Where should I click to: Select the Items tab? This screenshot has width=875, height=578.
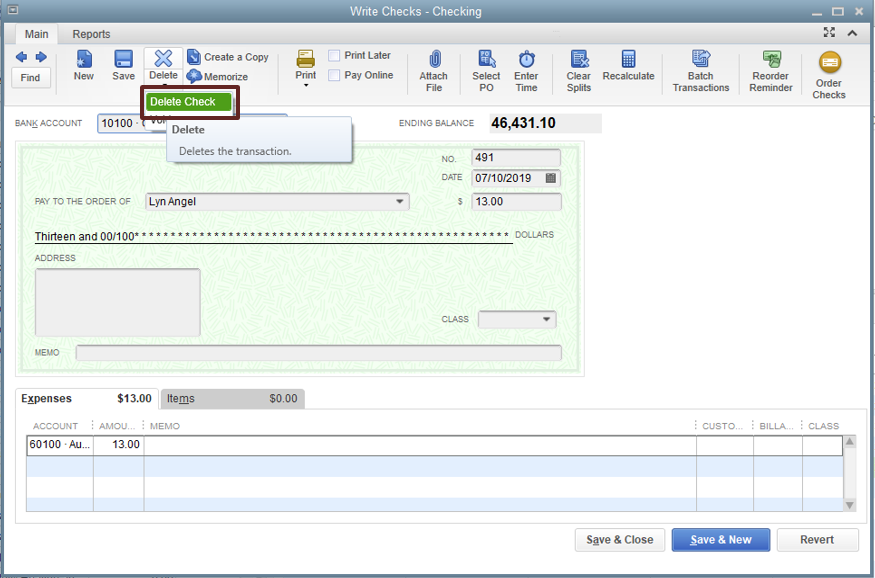[232, 398]
